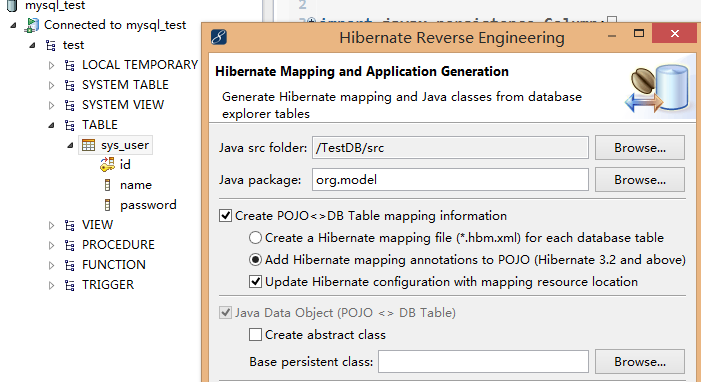Screen dimensions: 701x382
Task: Select the password column label
Action: click(148, 205)
